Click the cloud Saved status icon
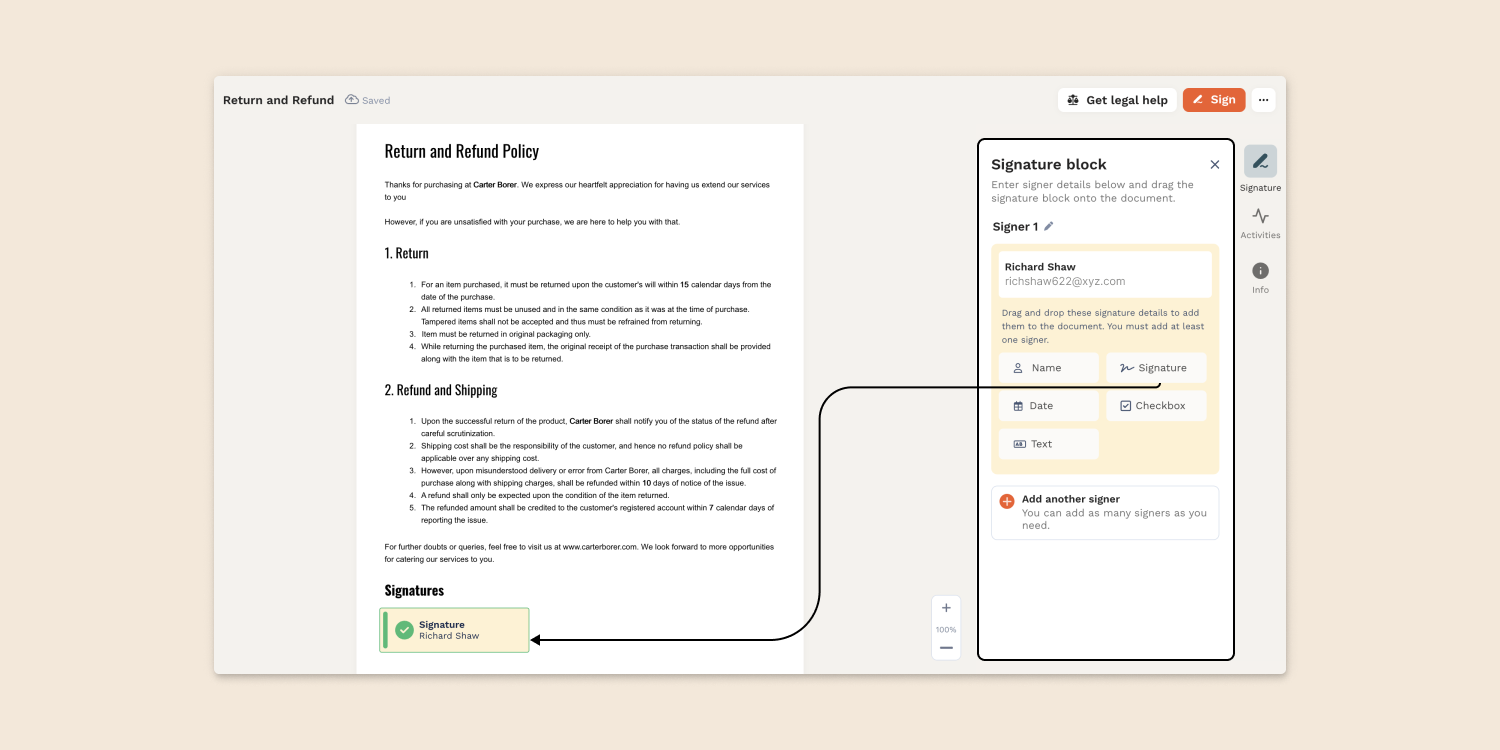1500x750 pixels. pos(352,100)
